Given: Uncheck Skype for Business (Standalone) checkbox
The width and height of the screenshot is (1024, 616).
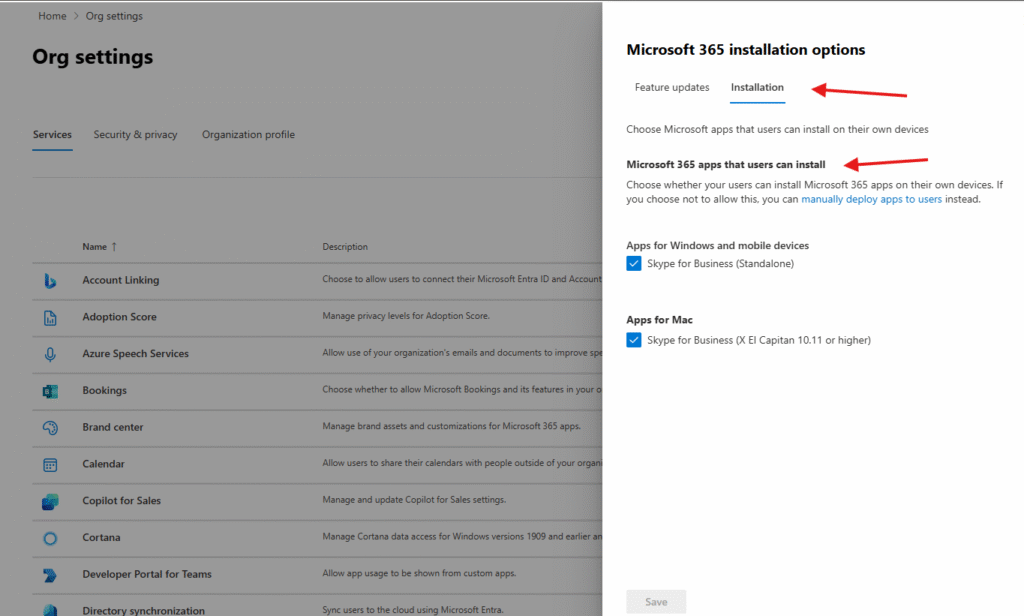Looking at the screenshot, I should [x=634, y=264].
